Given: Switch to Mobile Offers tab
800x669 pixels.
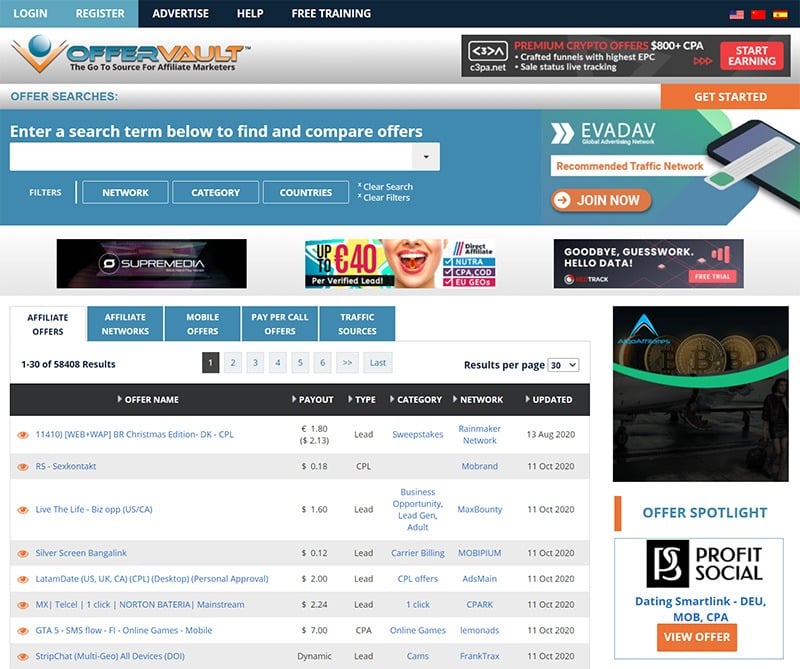Looking at the screenshot, I should point(203,324).
